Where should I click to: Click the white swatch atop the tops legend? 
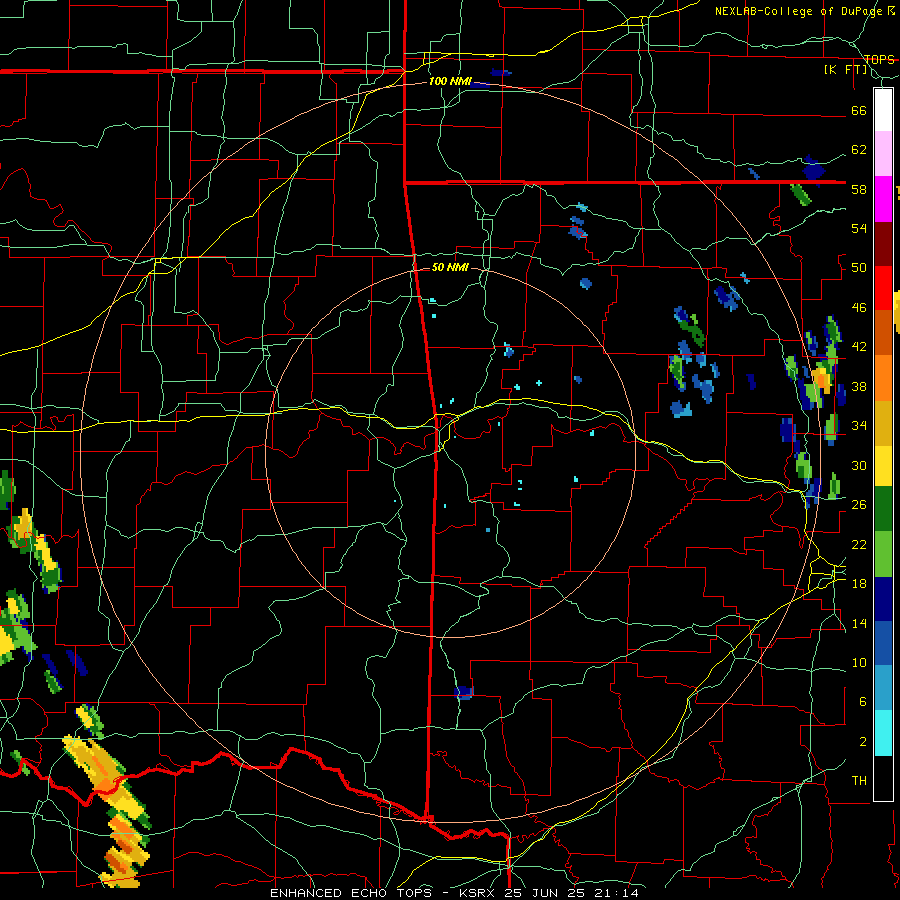[x=883, y=110]
